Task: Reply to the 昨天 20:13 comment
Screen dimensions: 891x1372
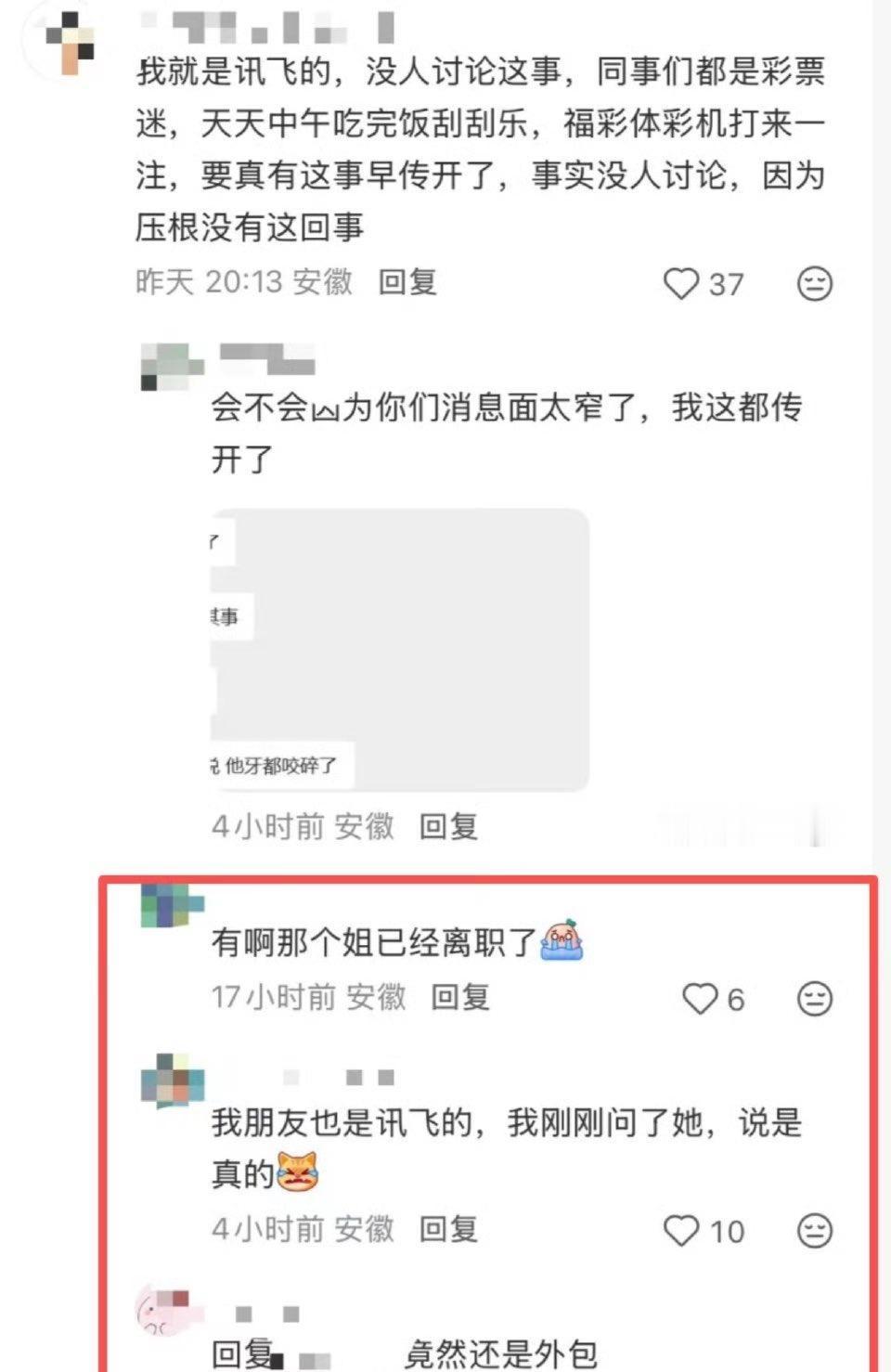Action: click(407, 281)
